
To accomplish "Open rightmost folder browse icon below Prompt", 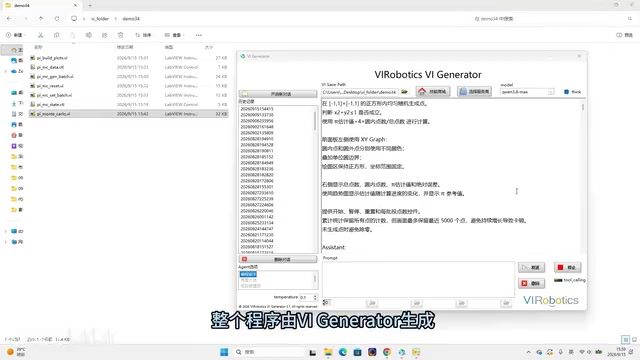I will pos(506,303).
